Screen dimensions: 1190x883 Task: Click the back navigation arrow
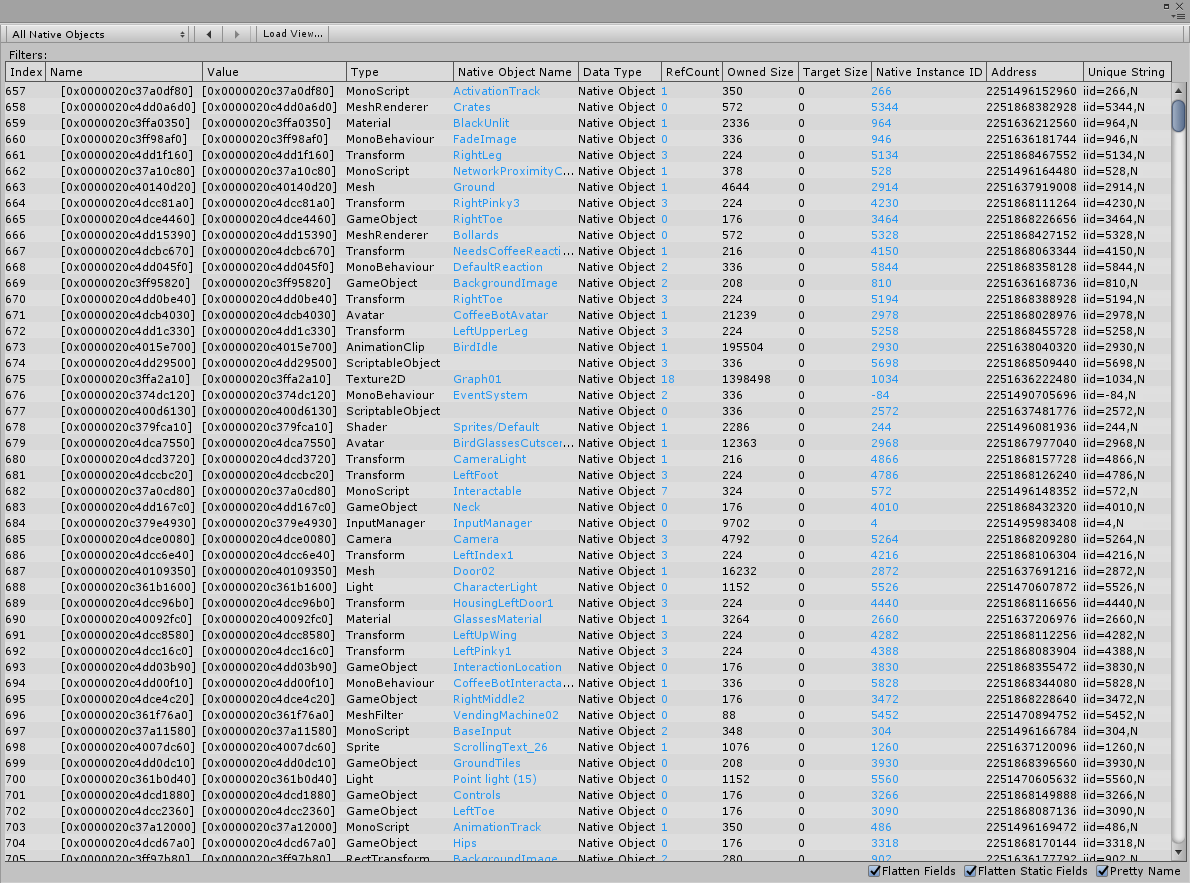(x=208, y=33)
